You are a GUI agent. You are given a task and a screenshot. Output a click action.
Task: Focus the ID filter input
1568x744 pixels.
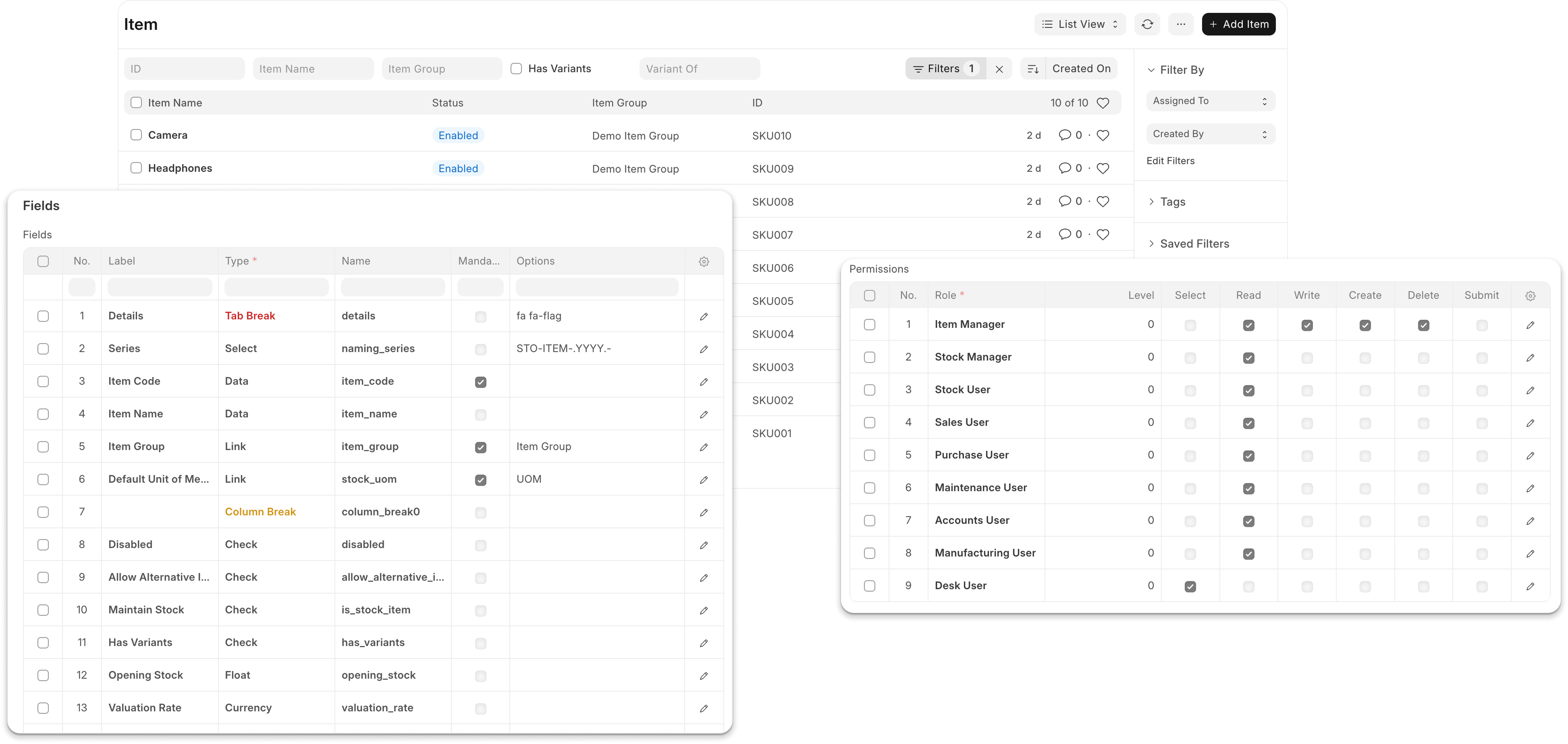click(x=185, y=69)
